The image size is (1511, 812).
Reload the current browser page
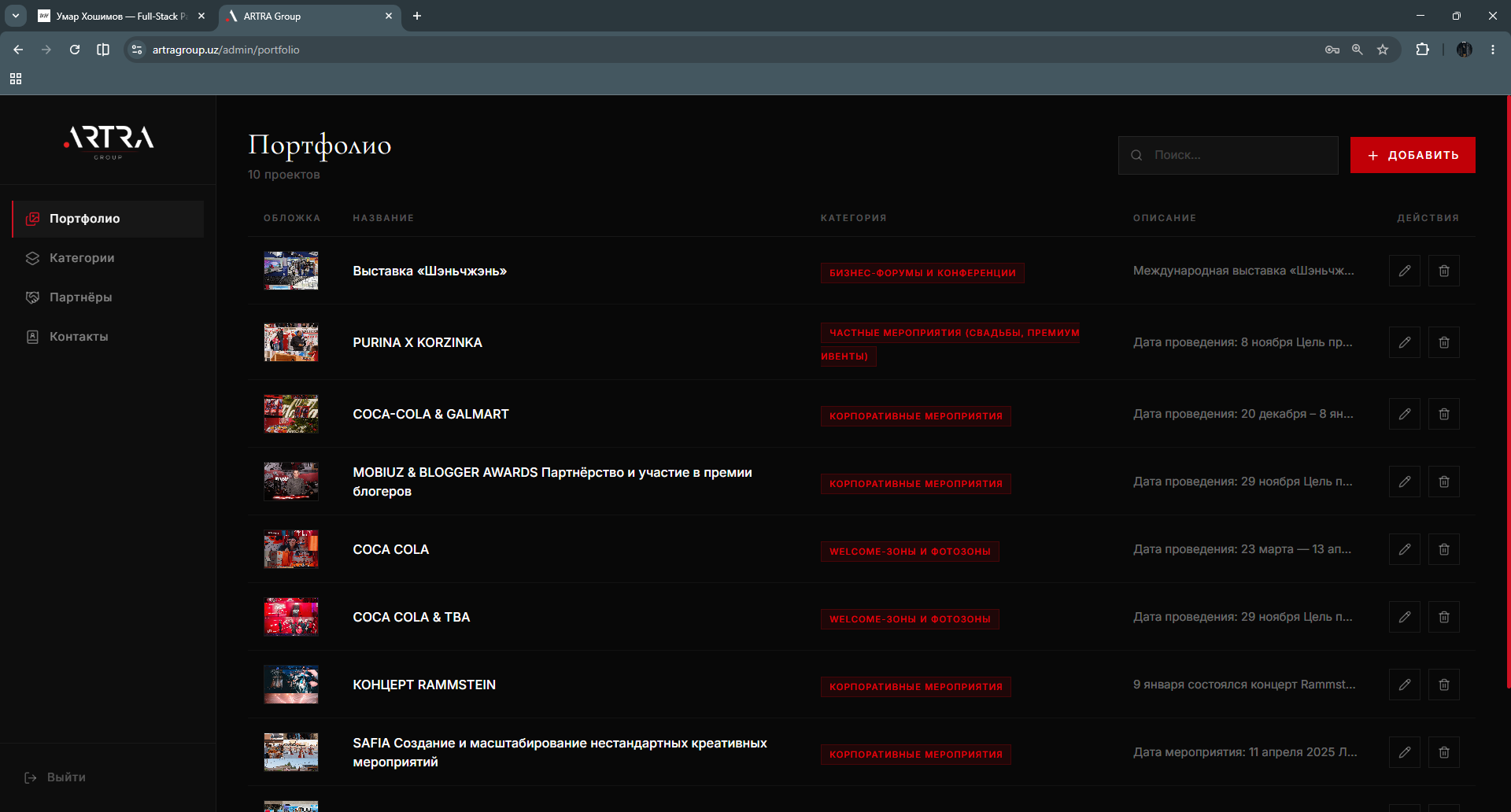tap(75, 50)
